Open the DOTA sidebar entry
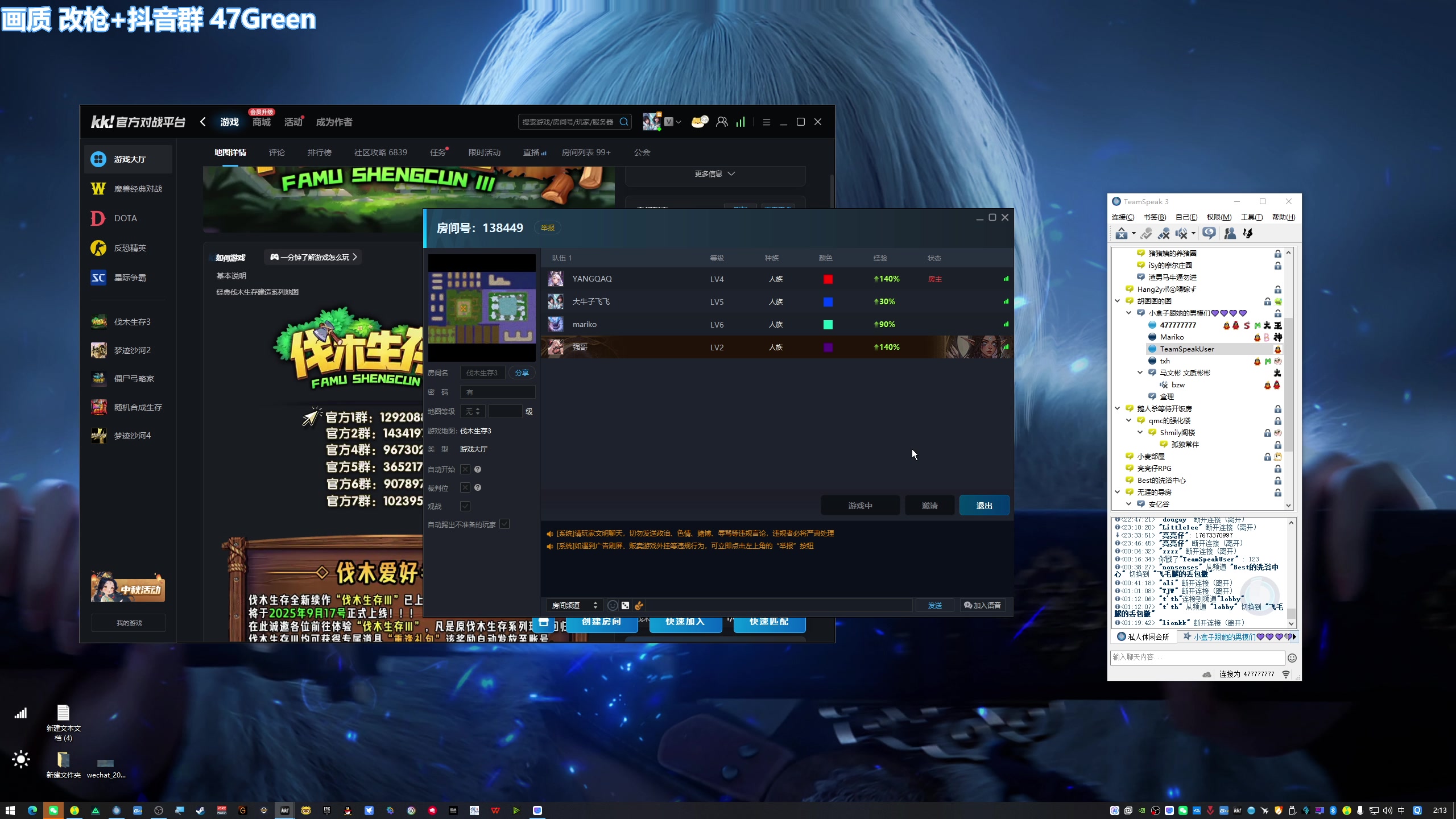 [125, 218]
